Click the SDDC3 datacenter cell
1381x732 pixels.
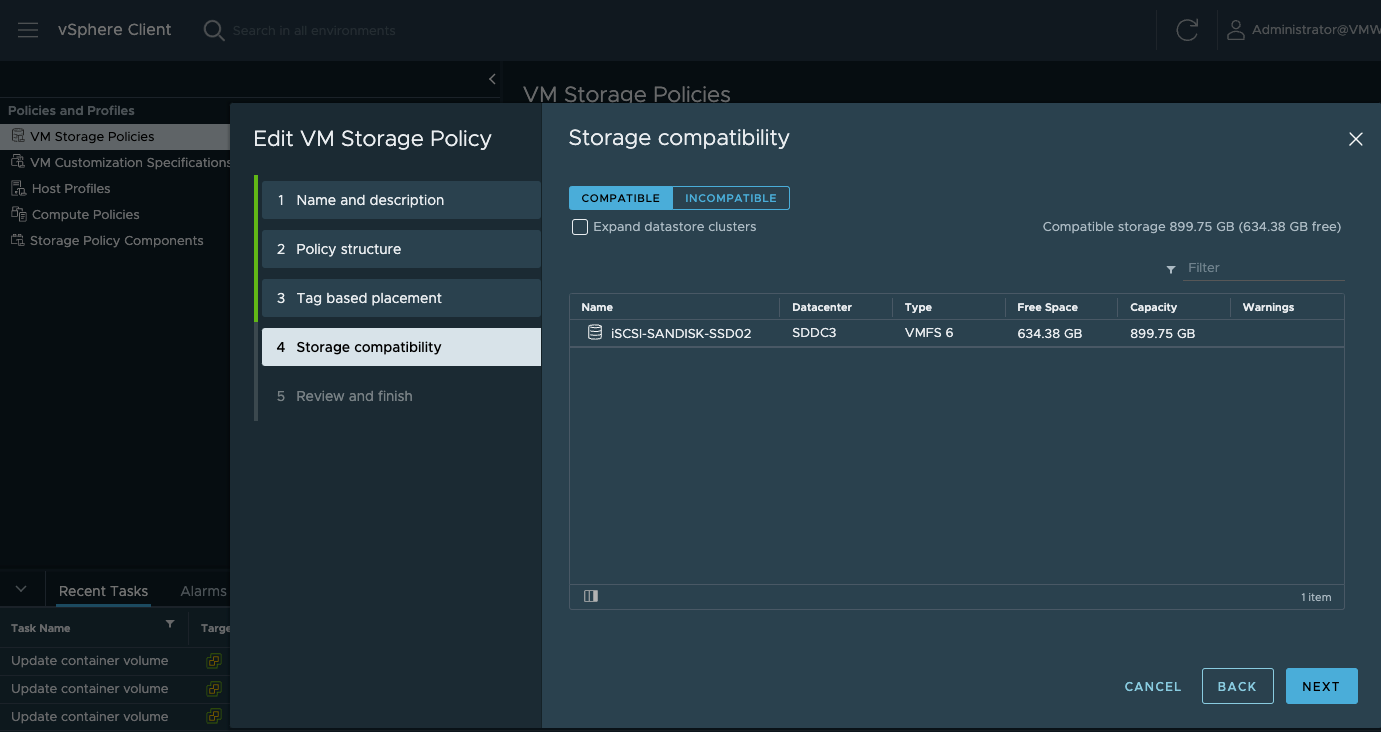812,333
